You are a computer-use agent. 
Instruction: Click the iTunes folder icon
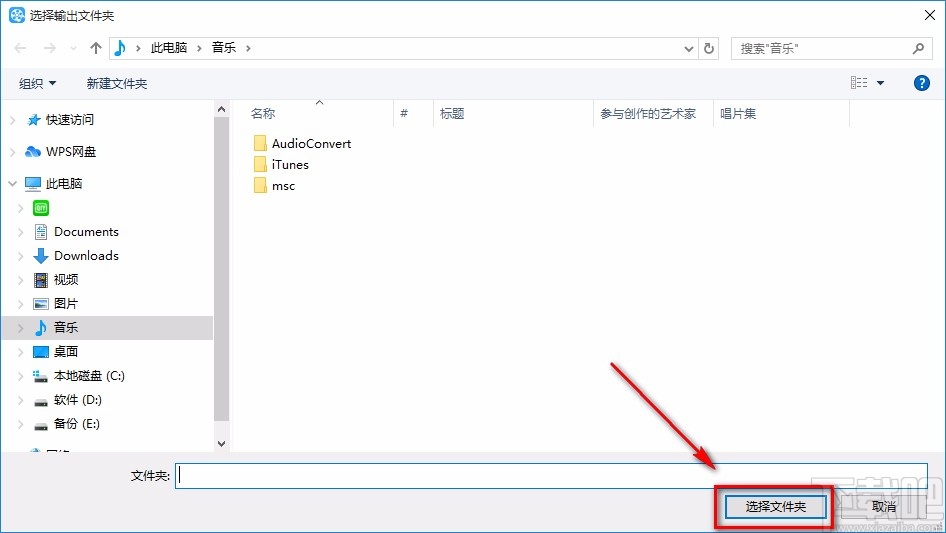[x=260, y=164]
